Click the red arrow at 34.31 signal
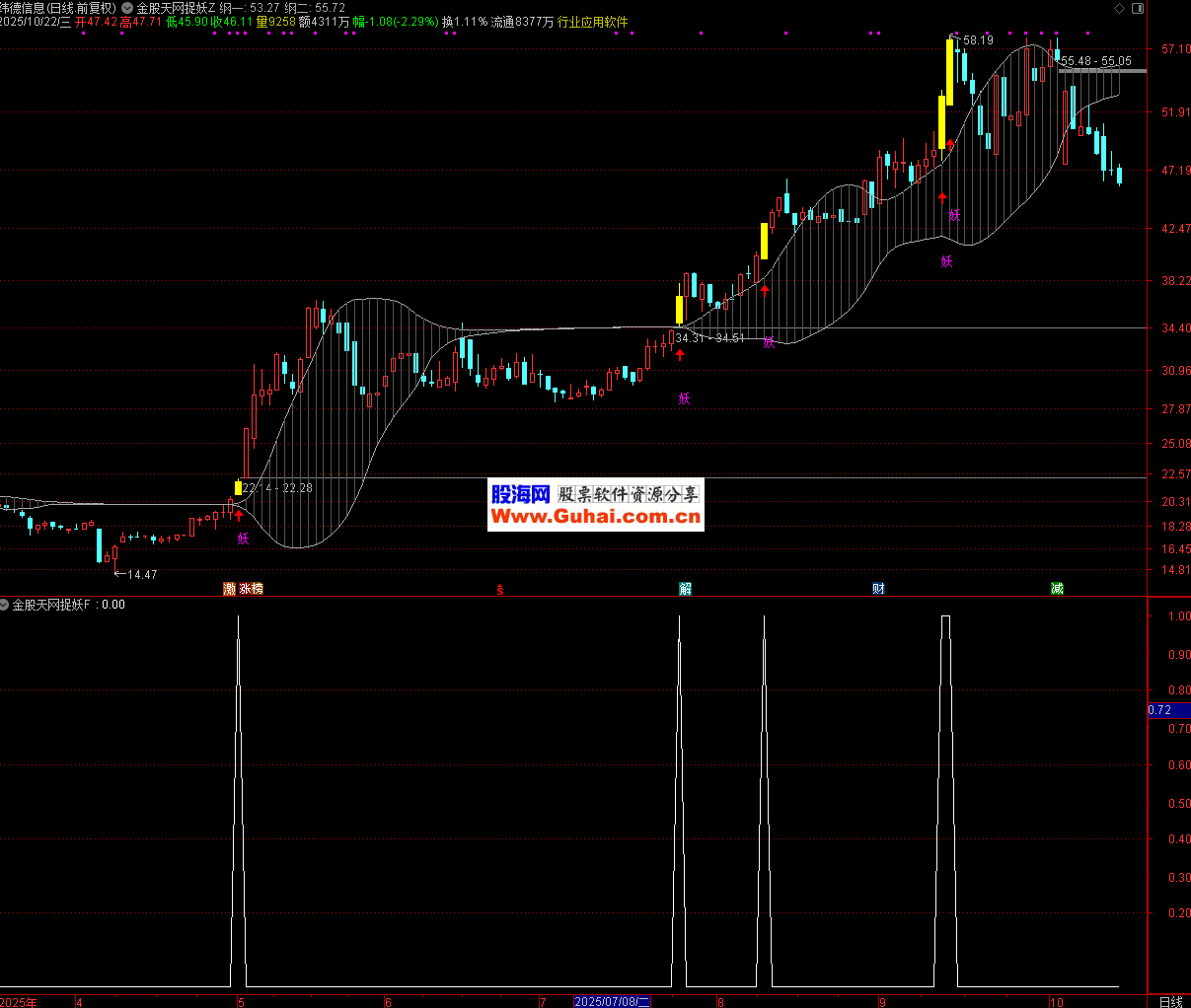This screenshot has height=1008, width=1191. tap(680, 354)
